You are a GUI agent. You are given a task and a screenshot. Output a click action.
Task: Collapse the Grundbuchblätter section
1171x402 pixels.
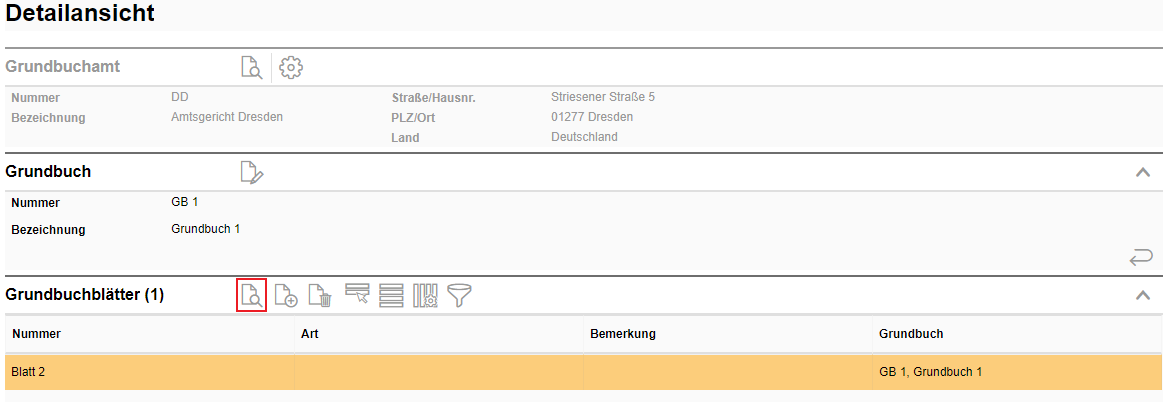[1143, 295]
